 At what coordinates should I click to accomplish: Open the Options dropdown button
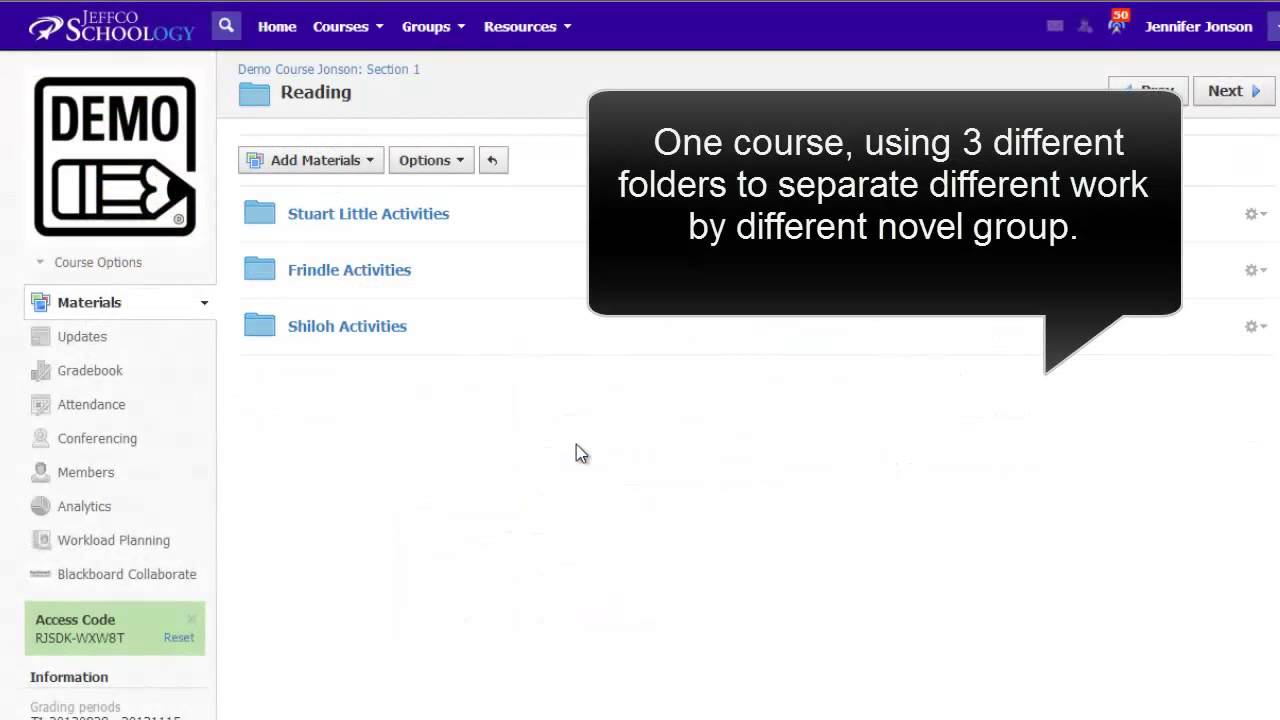click(431, 160)
